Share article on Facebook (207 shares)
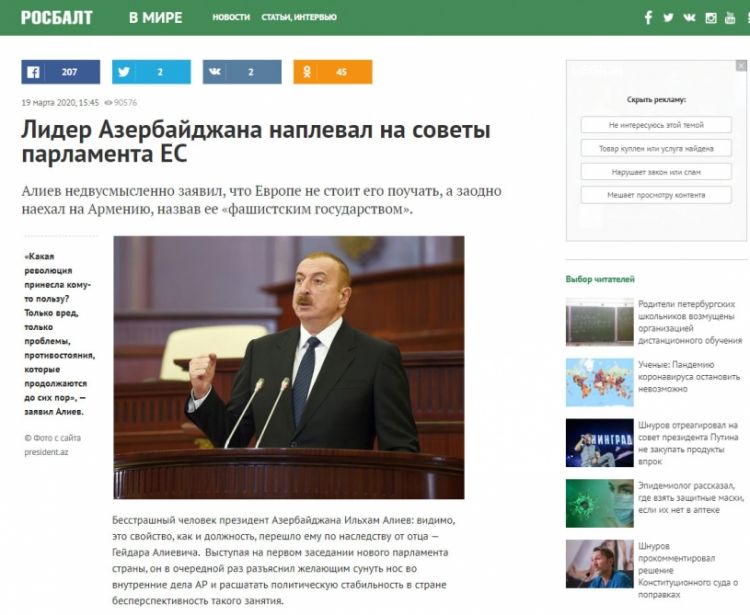Image resolution: width=750 pixels, height=615 pixels. (x=60, y=72)
